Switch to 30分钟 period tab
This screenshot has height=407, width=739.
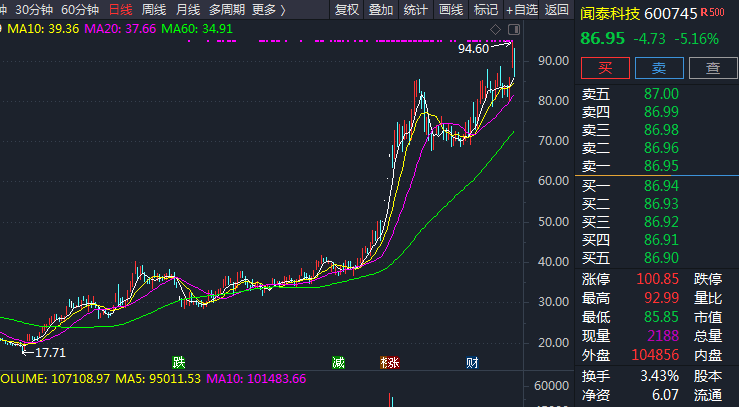point(34,9)
